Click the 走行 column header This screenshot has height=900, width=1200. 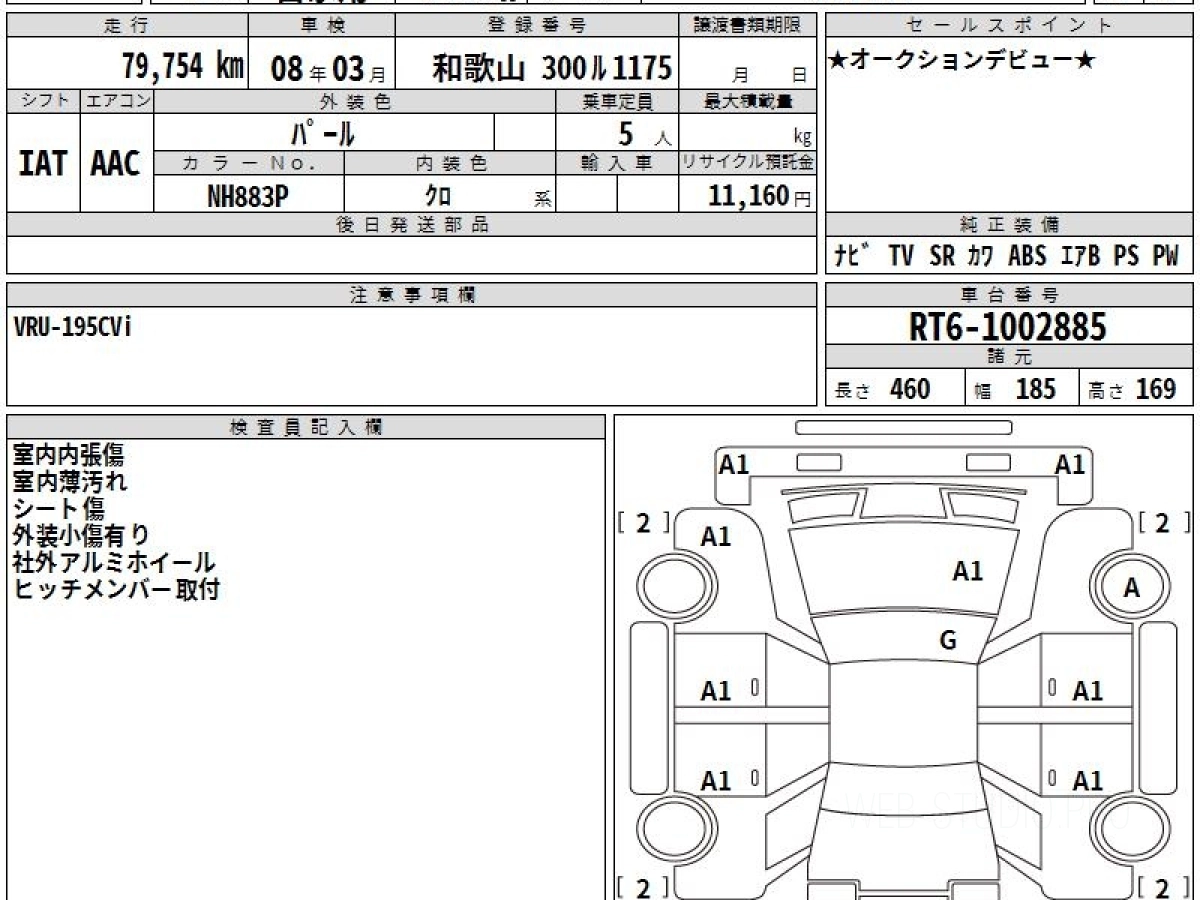pyautogui.click(x=127, y=25)
